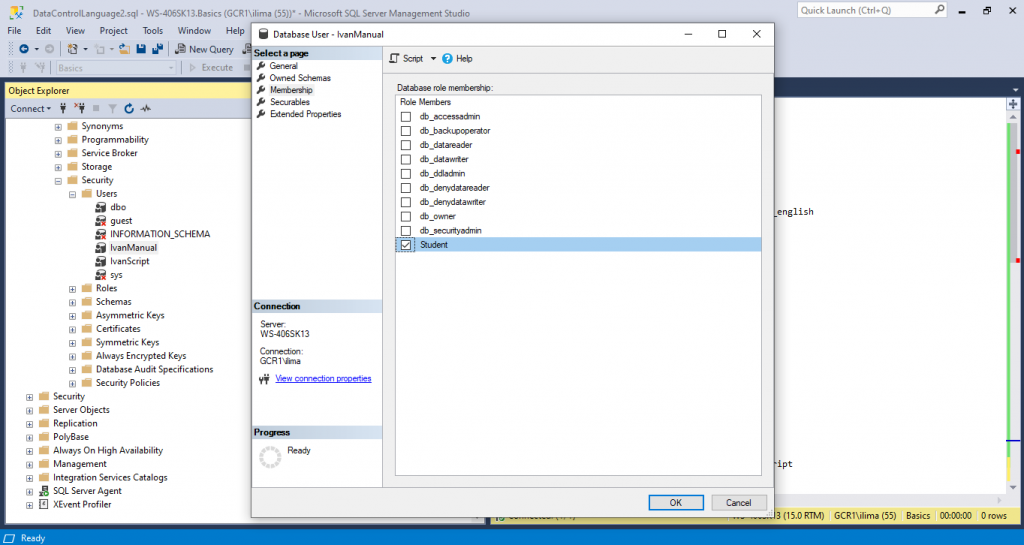This screenshot has height=545, width=1024.
Task: Click the Filter funnel icon in Object Explorer
Action: (112, 108)
